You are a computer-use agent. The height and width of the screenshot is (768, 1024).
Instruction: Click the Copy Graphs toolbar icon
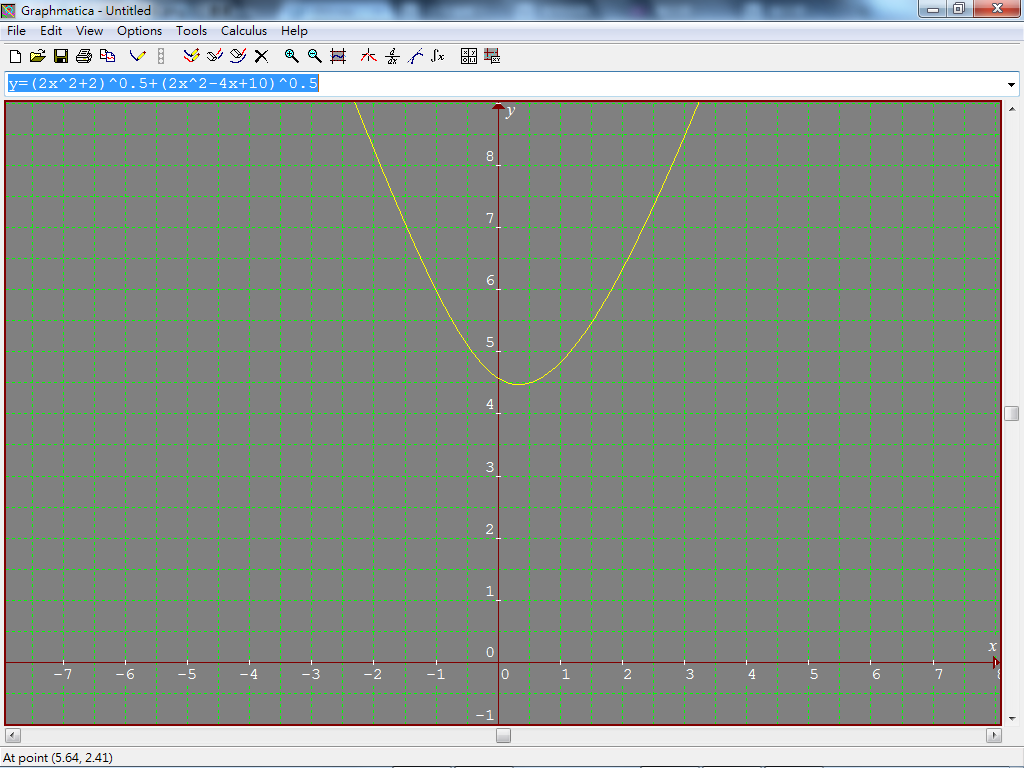107,56
